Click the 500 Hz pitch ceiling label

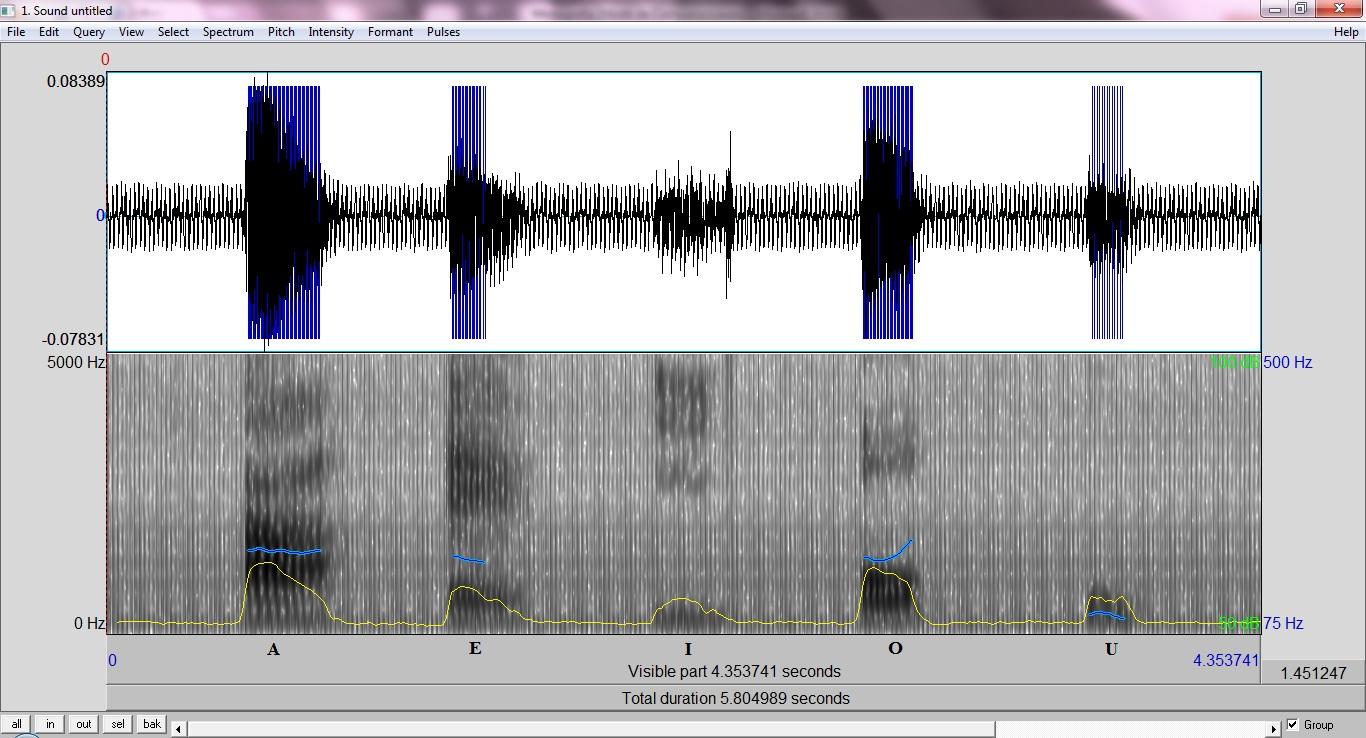(x=1288, y=362)
